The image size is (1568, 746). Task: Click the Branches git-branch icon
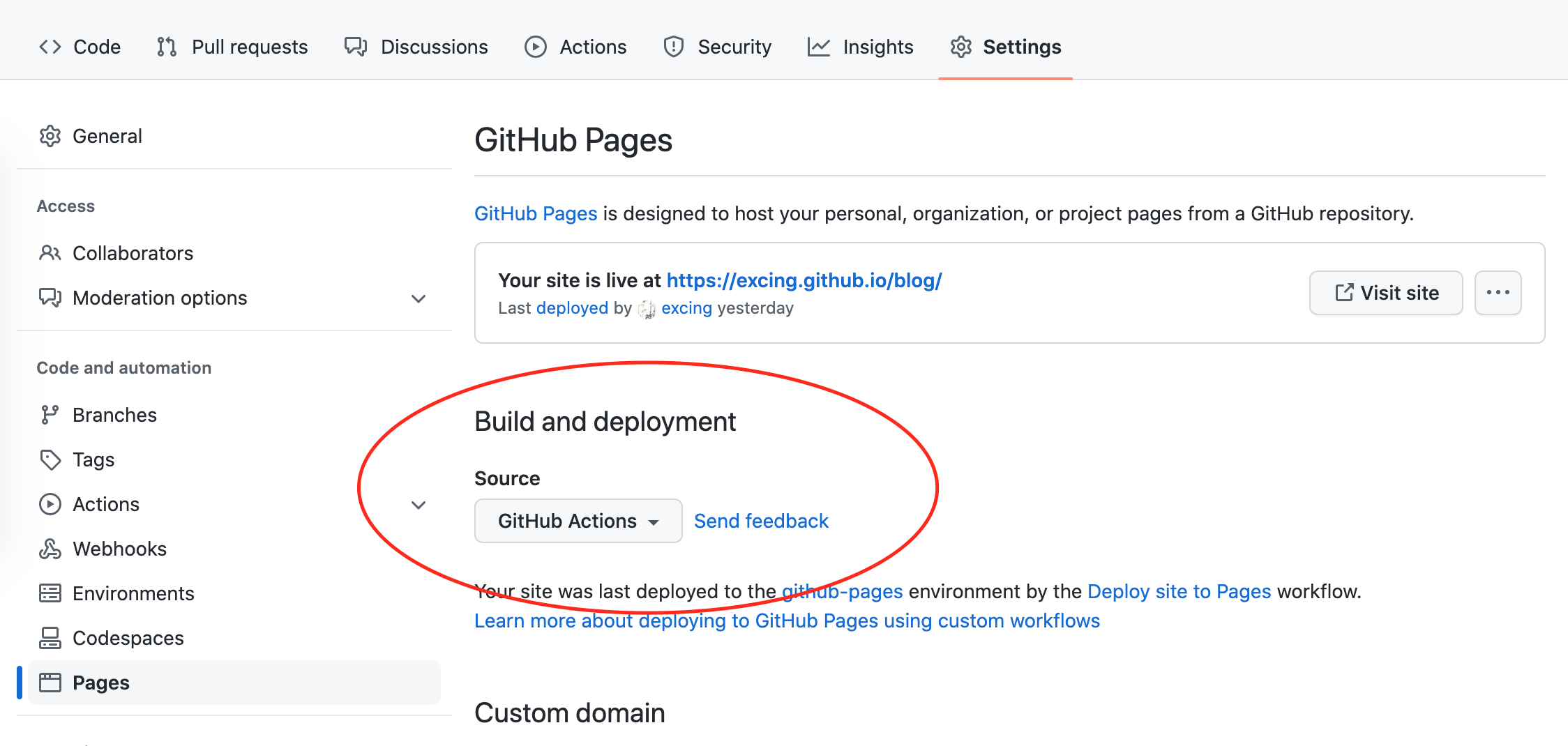50,415
